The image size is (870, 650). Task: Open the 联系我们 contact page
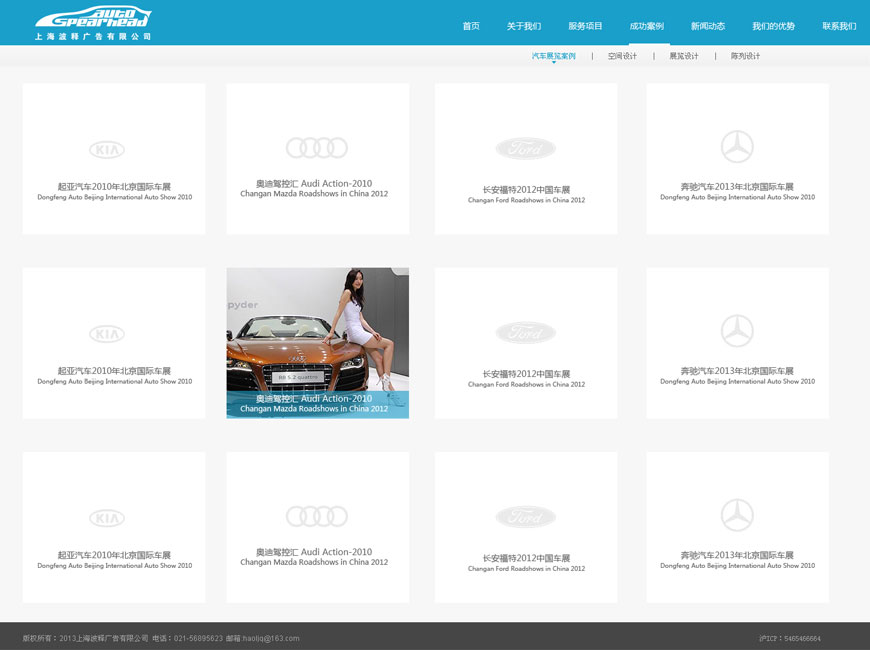click(x=839, y=26)
